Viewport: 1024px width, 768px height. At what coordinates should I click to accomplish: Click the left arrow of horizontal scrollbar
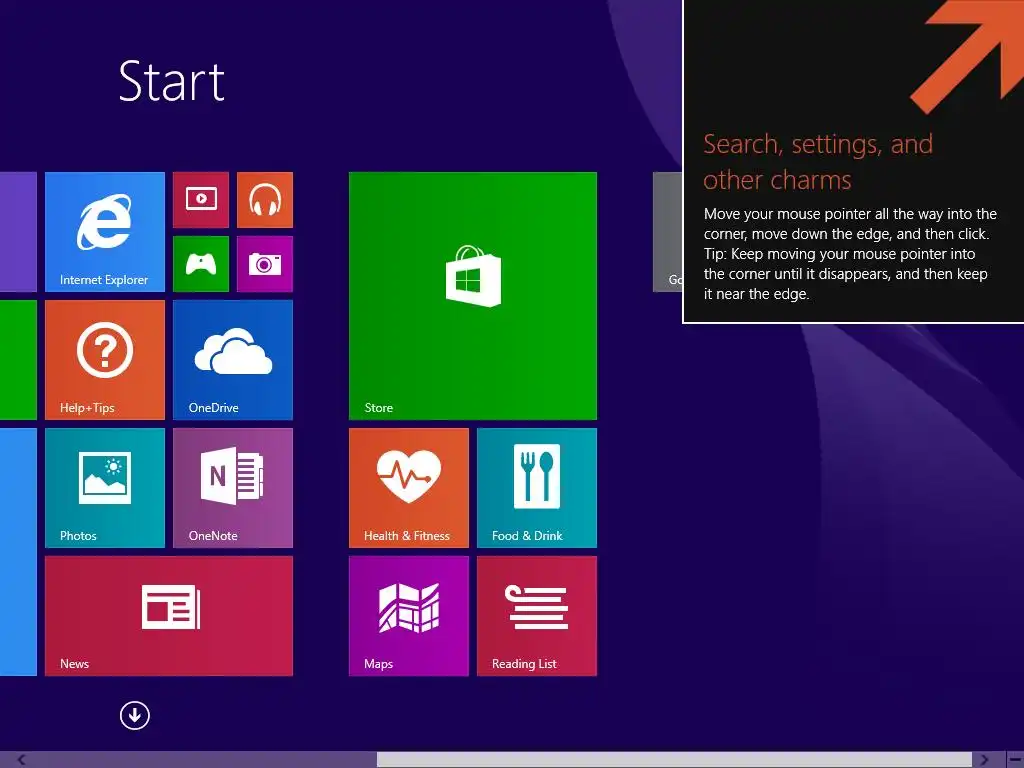click(x=22, y=760)
